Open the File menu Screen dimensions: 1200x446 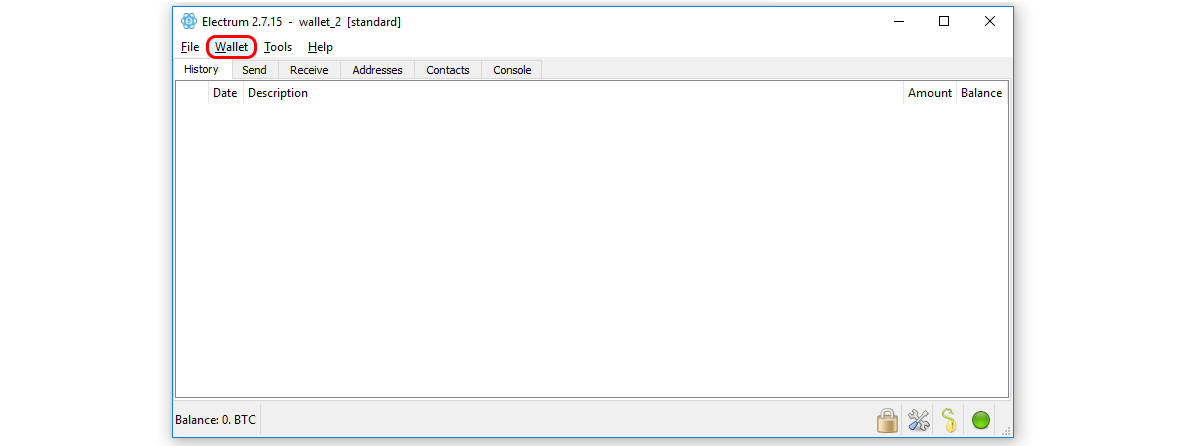point(190,47)
